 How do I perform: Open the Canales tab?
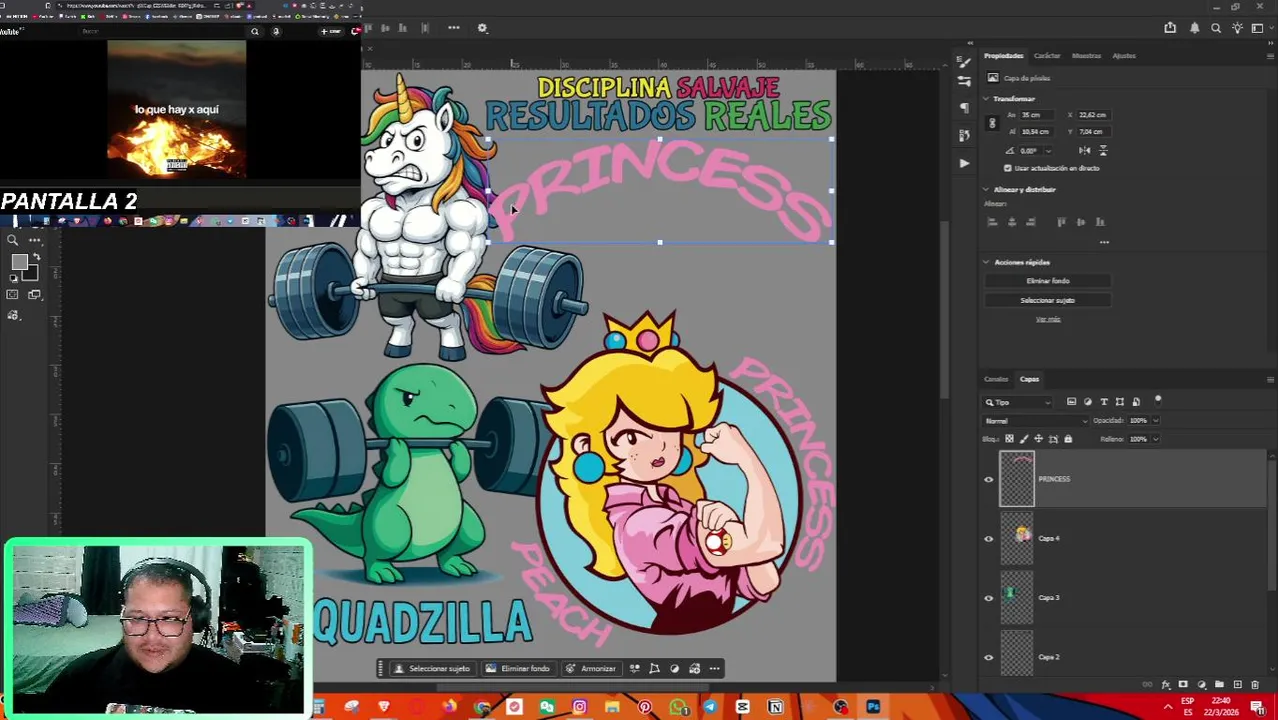point(996,379)
